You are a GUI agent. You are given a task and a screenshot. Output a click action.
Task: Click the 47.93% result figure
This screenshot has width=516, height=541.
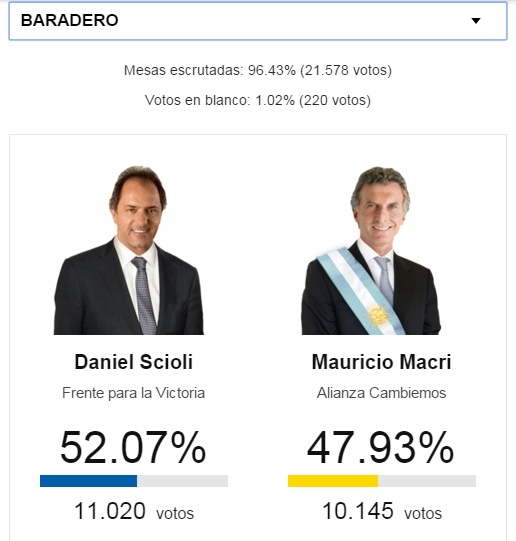pos(381,447)
